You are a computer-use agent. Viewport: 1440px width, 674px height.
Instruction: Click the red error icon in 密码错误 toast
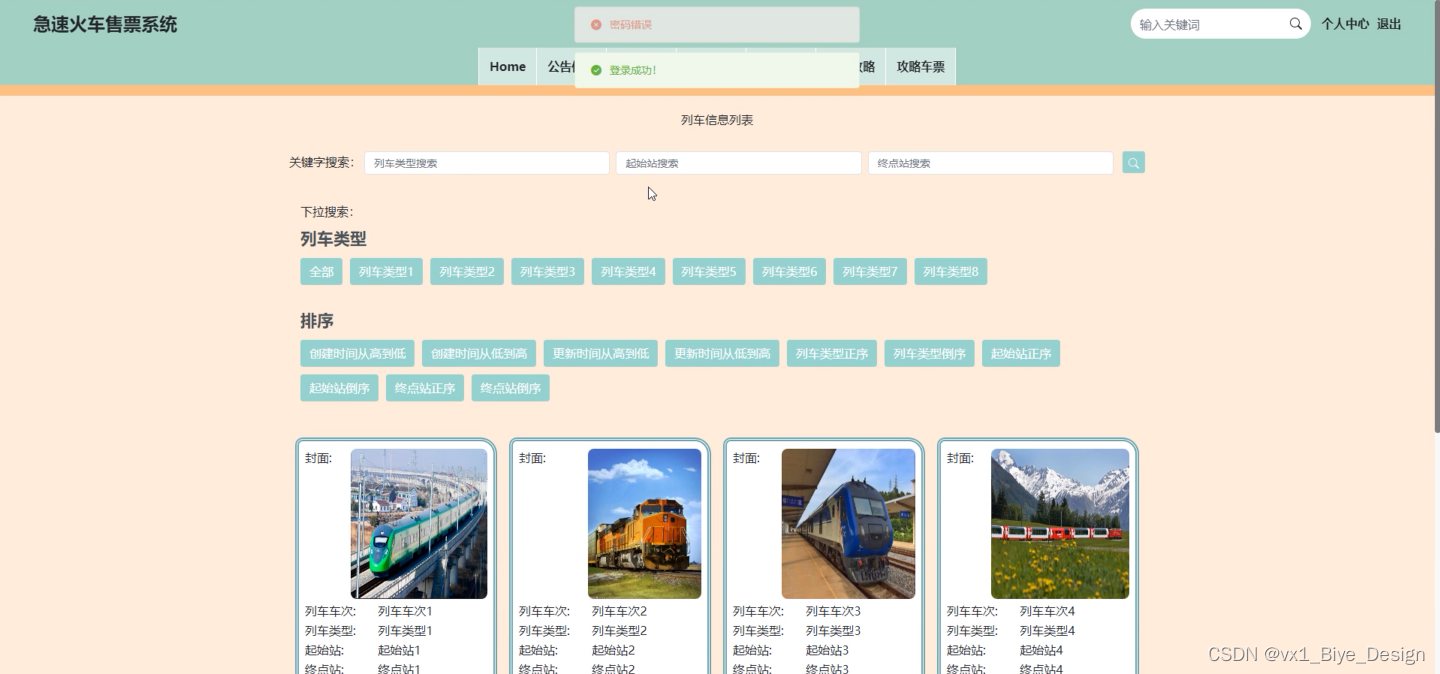click(596, 25)
